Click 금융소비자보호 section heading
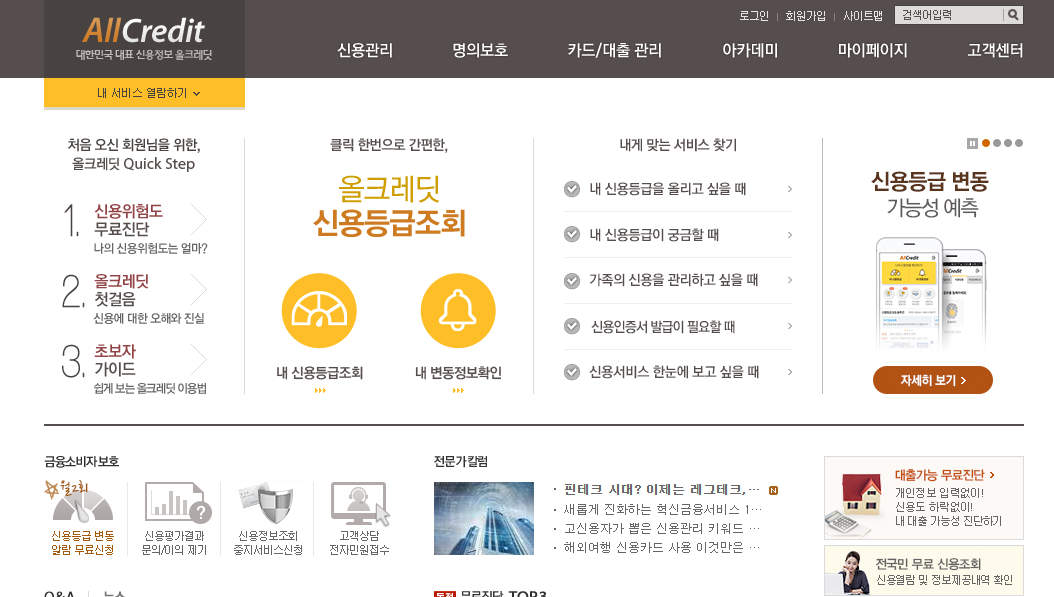1054x597 pixels. (81, 462)
